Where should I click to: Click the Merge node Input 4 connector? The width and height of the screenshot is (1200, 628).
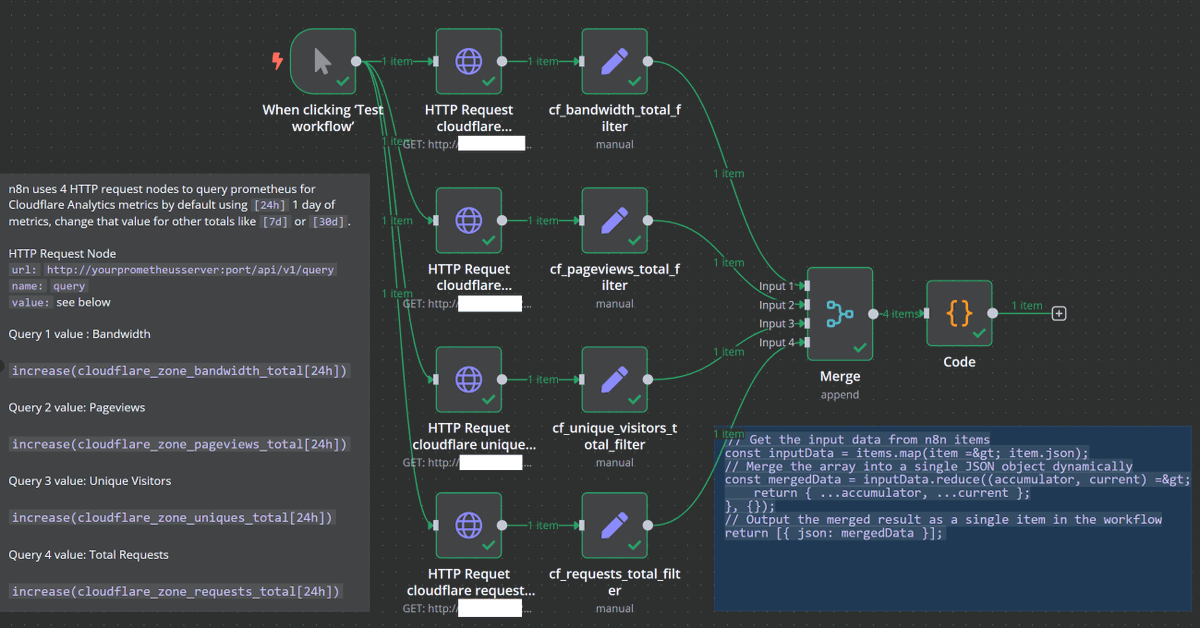point(805,343)
